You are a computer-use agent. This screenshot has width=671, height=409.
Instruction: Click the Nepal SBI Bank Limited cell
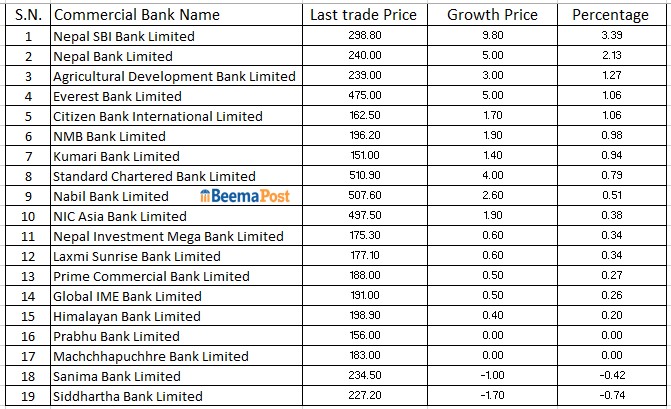click(x=123, y=36)
